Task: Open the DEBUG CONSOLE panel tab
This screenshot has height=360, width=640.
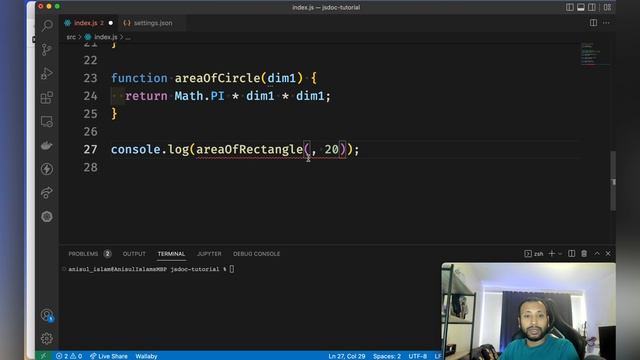Action: 257,254
